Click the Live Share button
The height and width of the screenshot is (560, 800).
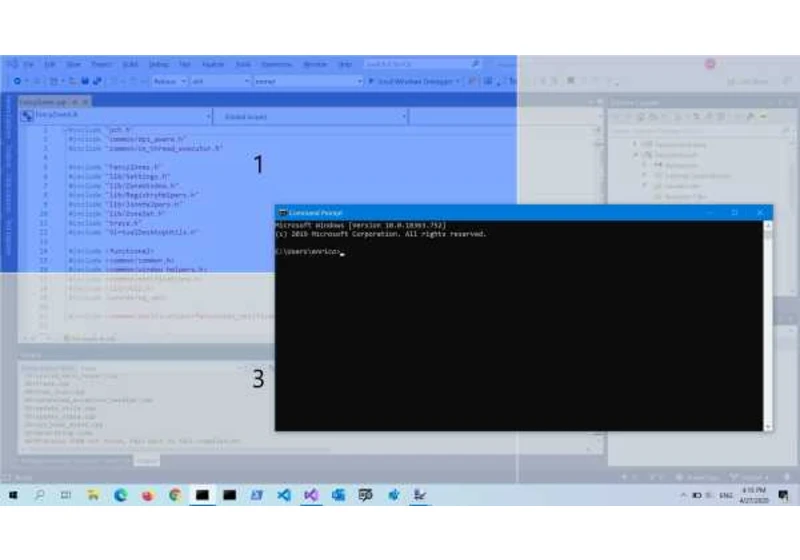coord(749,81)
